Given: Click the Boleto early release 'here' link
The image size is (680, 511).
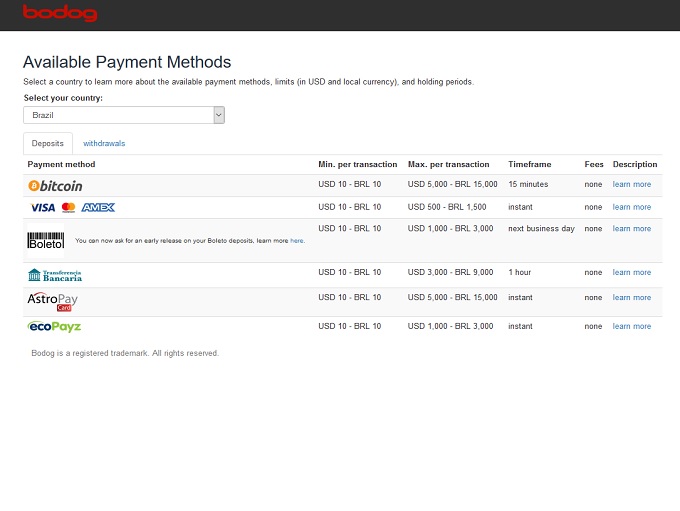Looking at the screenshot, I should [x=297, y=241].
